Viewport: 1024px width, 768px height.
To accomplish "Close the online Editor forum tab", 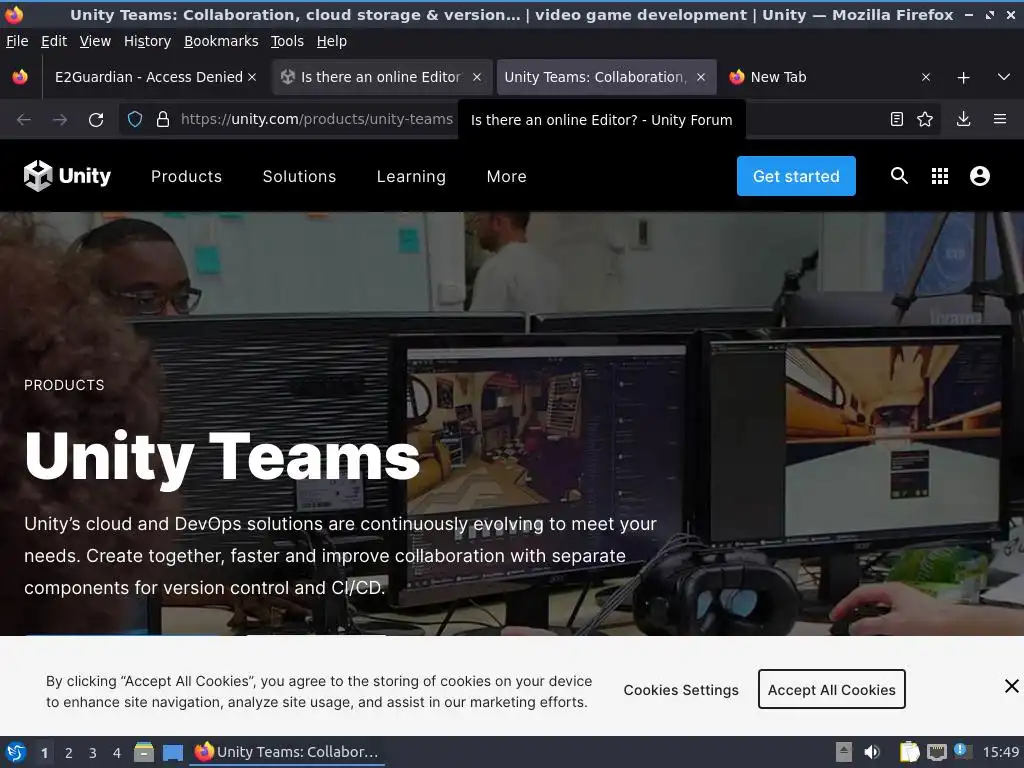I will pyautogui.click(x=477, y=77).
